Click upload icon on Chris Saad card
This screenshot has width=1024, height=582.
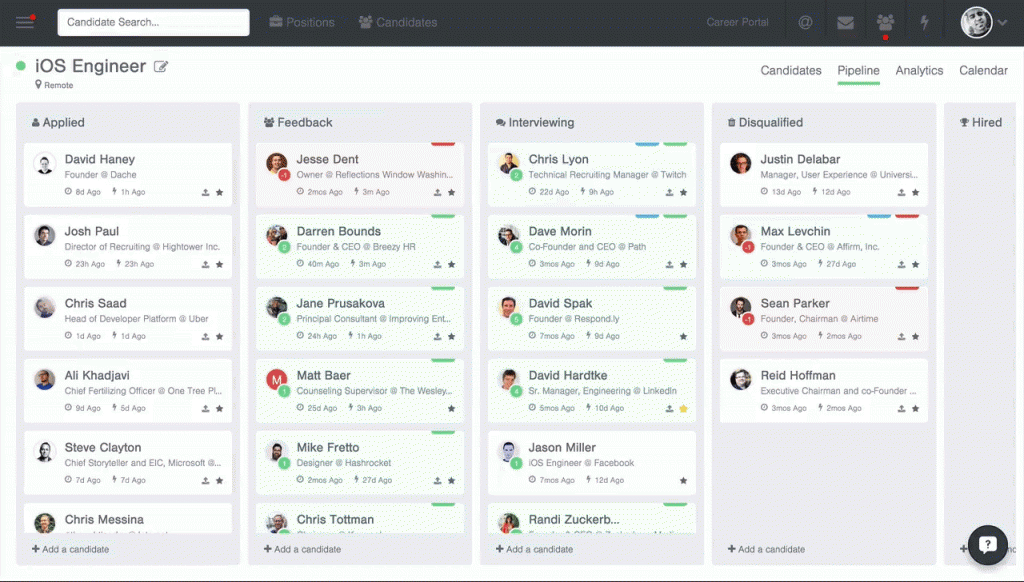pos(205,336)
